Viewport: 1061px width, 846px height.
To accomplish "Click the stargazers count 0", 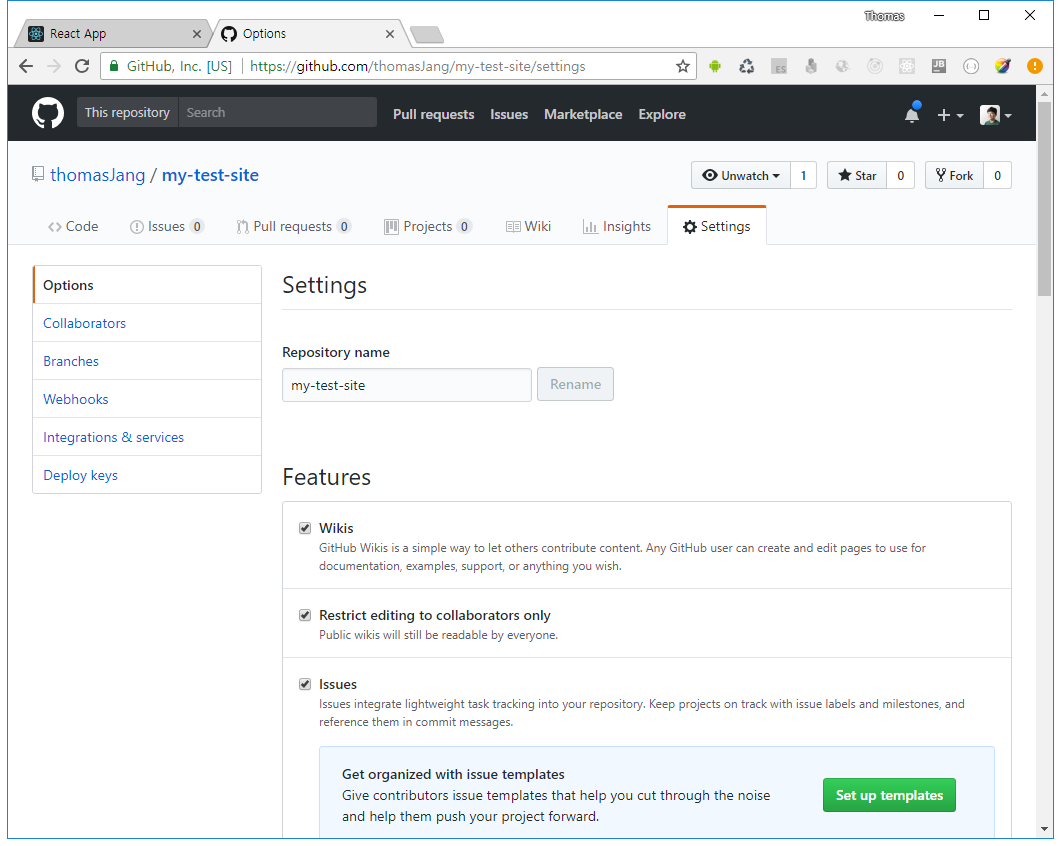I will (901, 175).
